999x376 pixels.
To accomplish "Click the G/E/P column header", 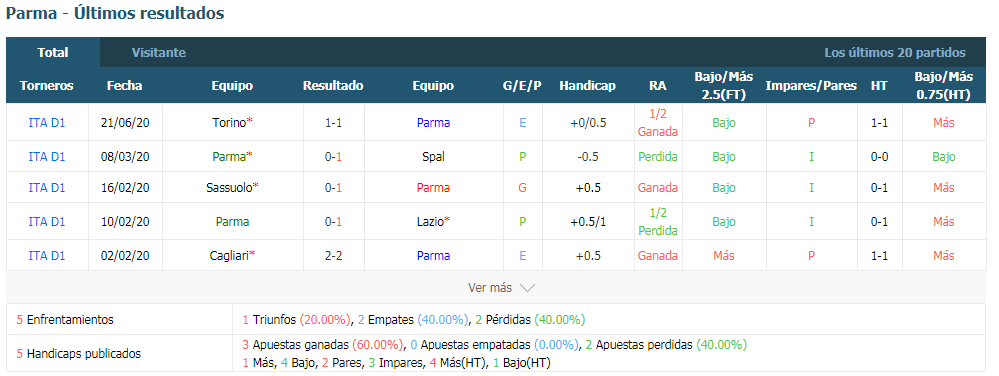I will point(522,85).
